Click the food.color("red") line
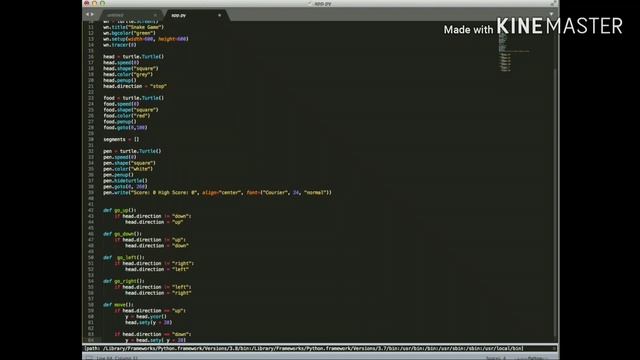Viewport: 640px width, 360px height. (x=127, y=116)
